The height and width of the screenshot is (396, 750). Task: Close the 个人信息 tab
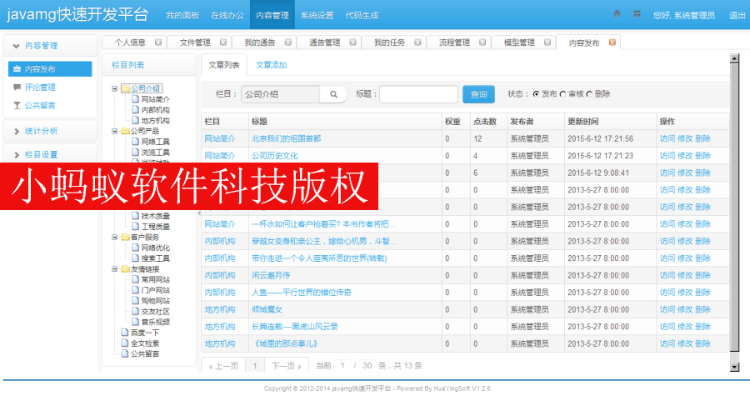point(158,43)
